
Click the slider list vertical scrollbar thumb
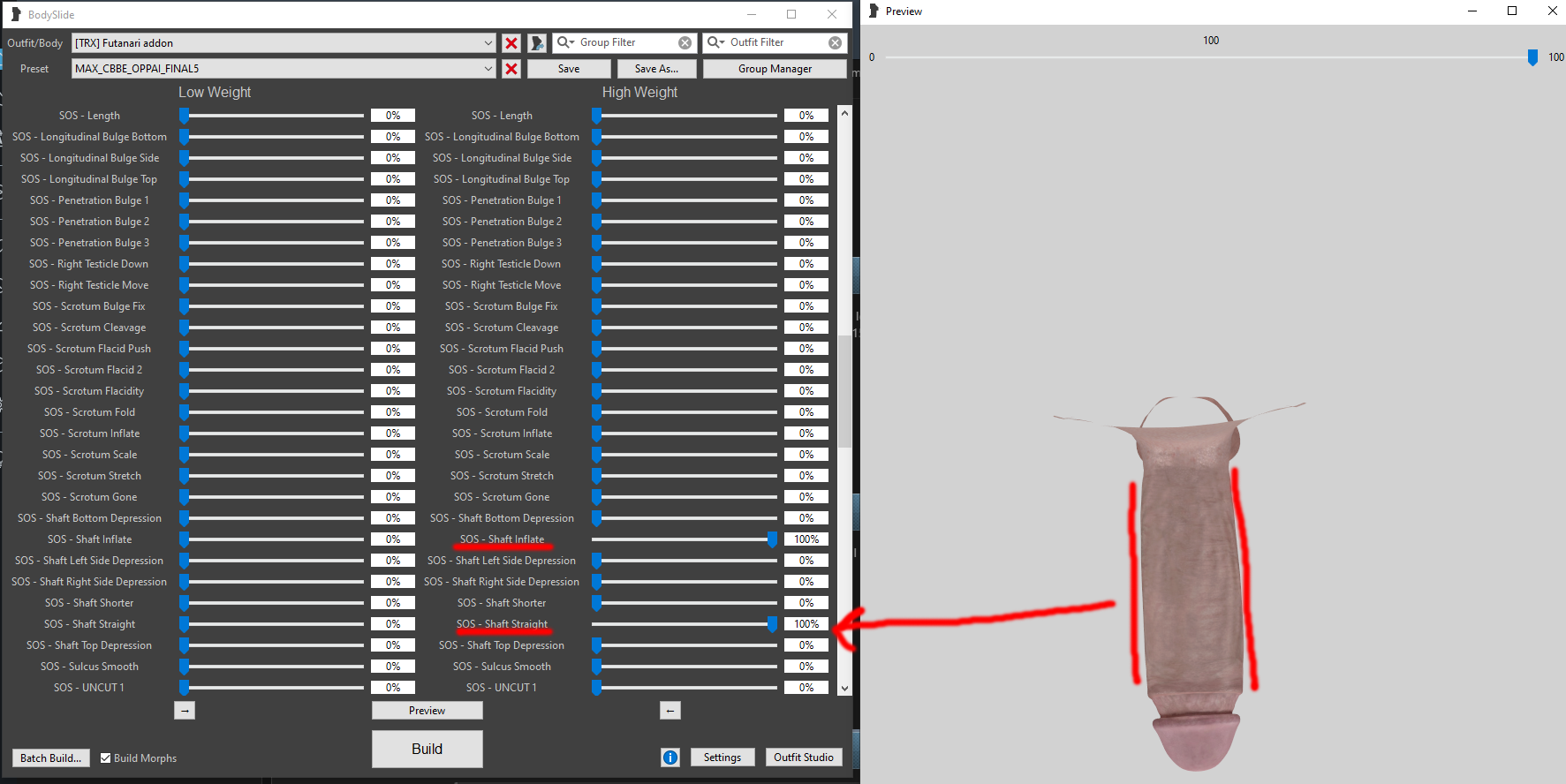coord(844,390)
